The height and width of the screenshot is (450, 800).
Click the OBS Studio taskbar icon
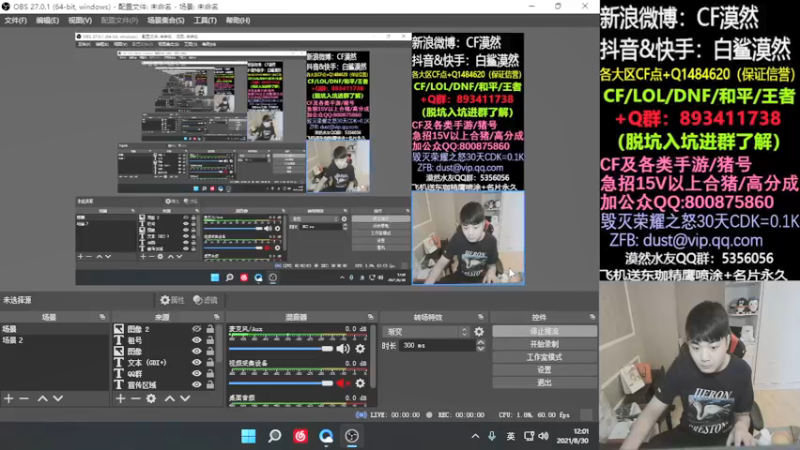[x=352, y=436]
